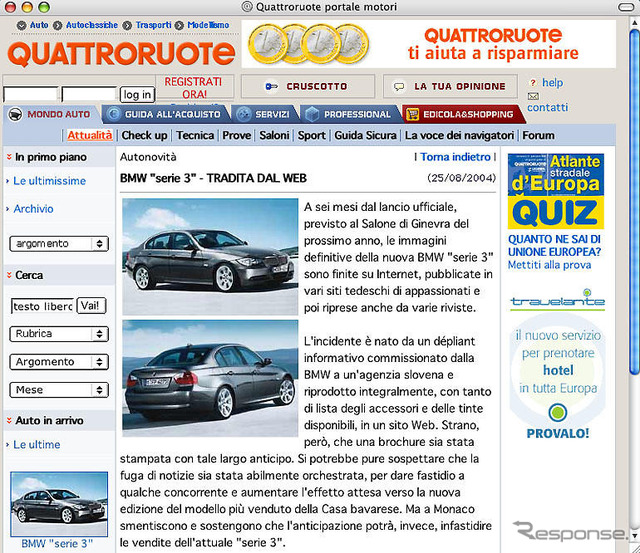Open the Mondo Auto tab
Screen dimensions: 640x553
coord(52,114)
